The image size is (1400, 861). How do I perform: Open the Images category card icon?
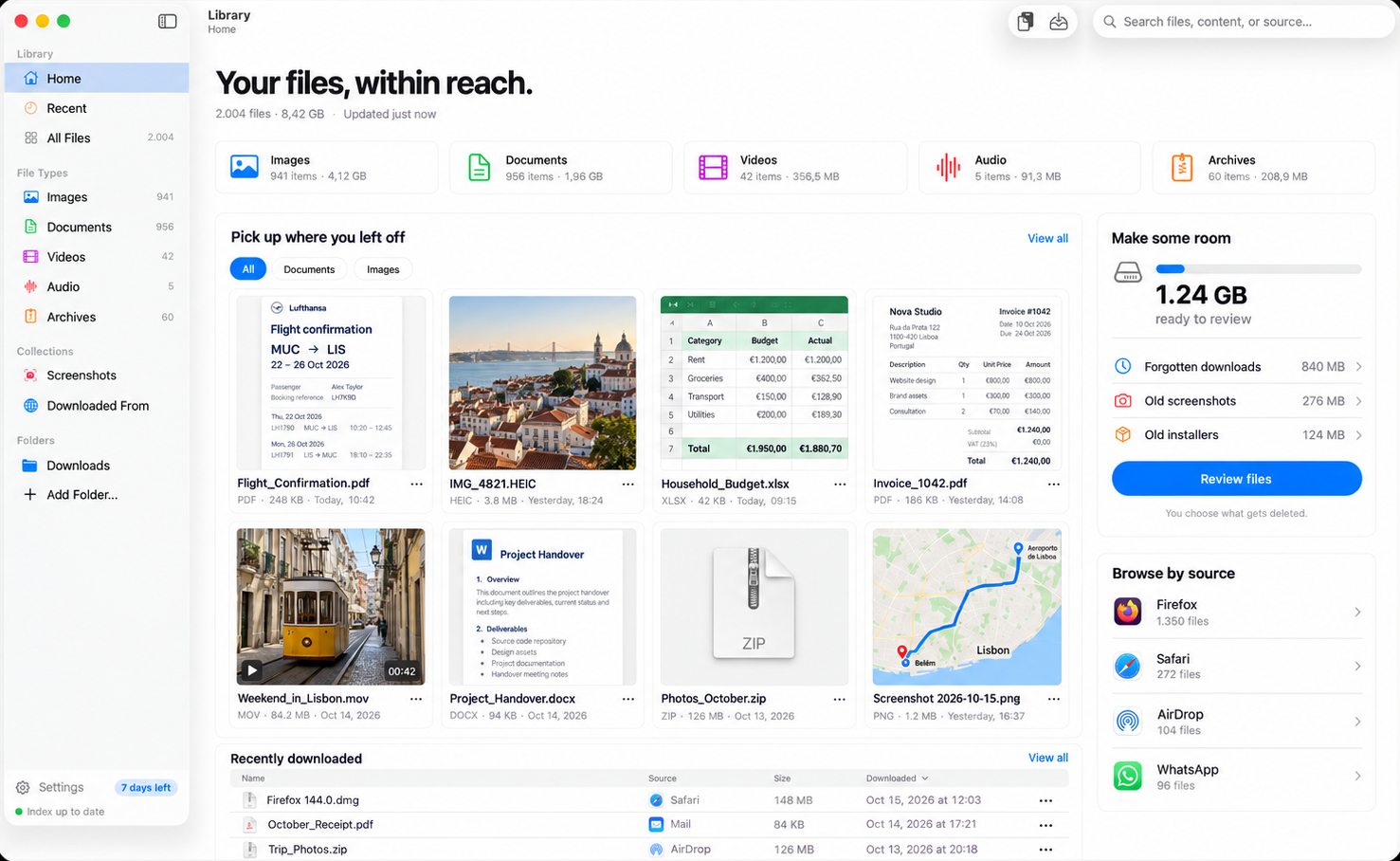point(245,167)
